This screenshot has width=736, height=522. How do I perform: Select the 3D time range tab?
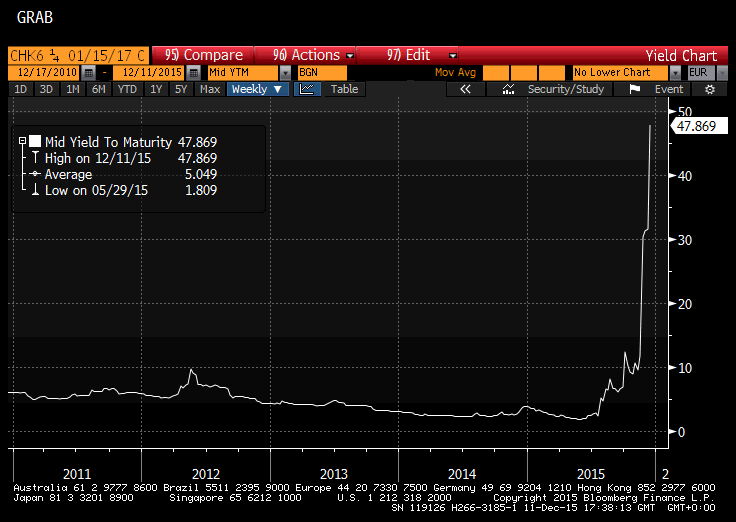[x=46, y=89]
